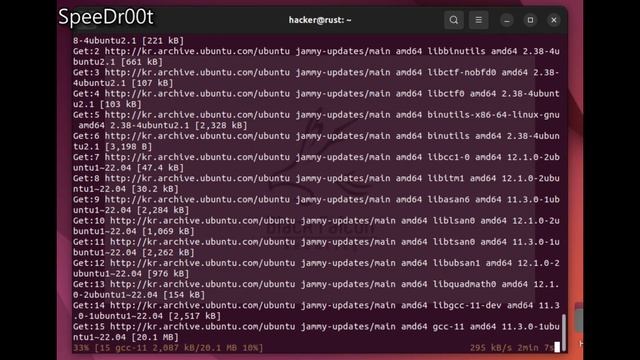Click the terminal cursor block
This screenshot has width=640, height=360.
[x=557, y=348]
